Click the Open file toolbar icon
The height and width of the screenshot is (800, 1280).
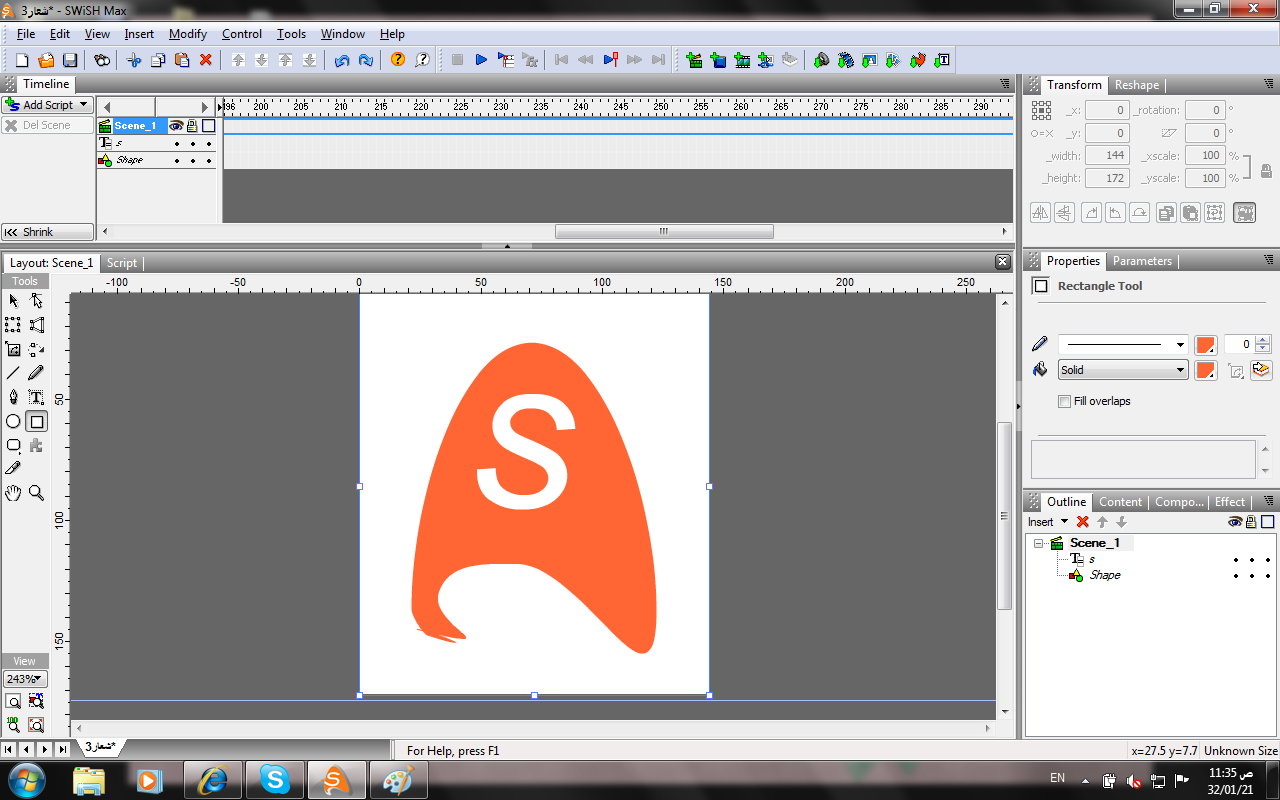click(46, 60)
